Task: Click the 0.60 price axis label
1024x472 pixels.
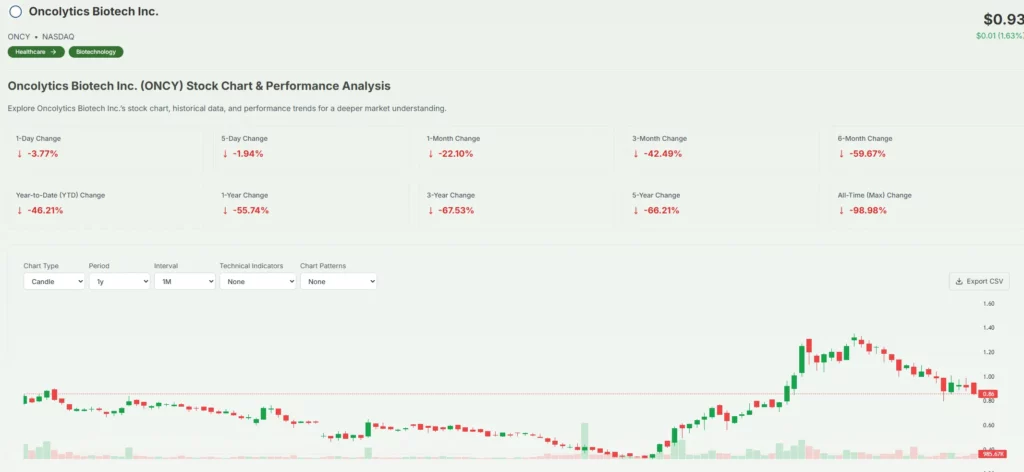Action: (x=988, y=426)
